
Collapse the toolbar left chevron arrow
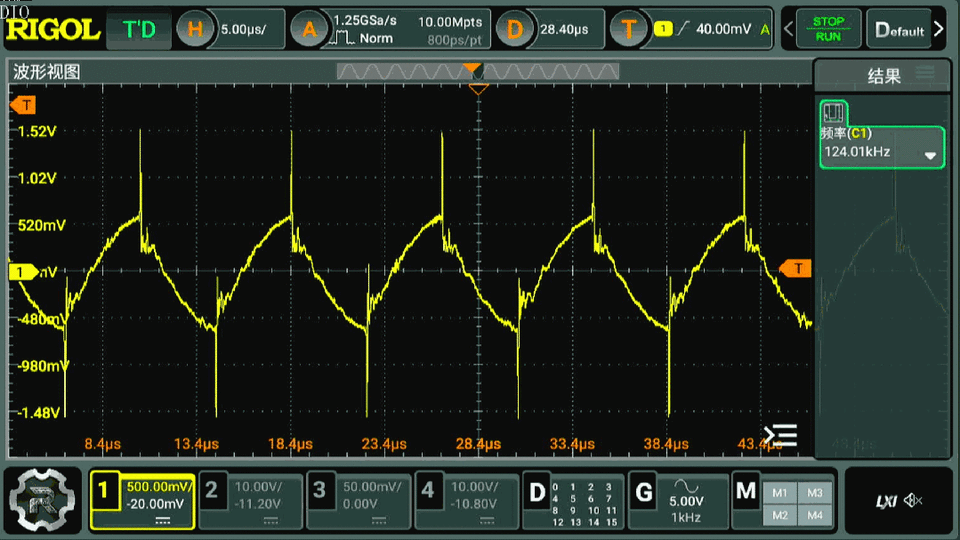789,29
